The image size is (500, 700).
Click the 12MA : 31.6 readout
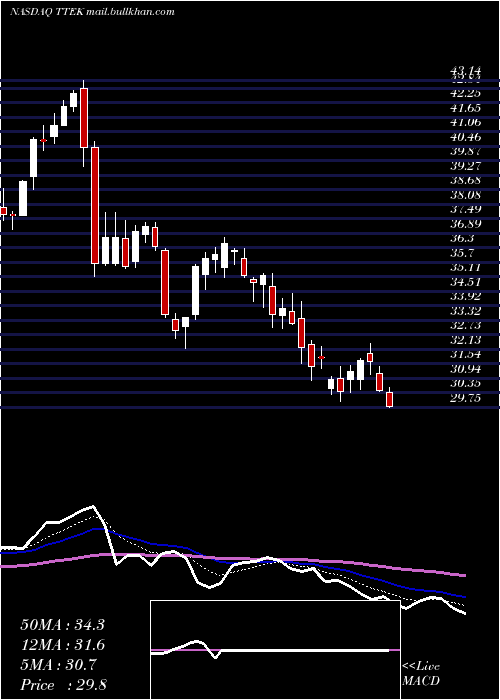62,645
